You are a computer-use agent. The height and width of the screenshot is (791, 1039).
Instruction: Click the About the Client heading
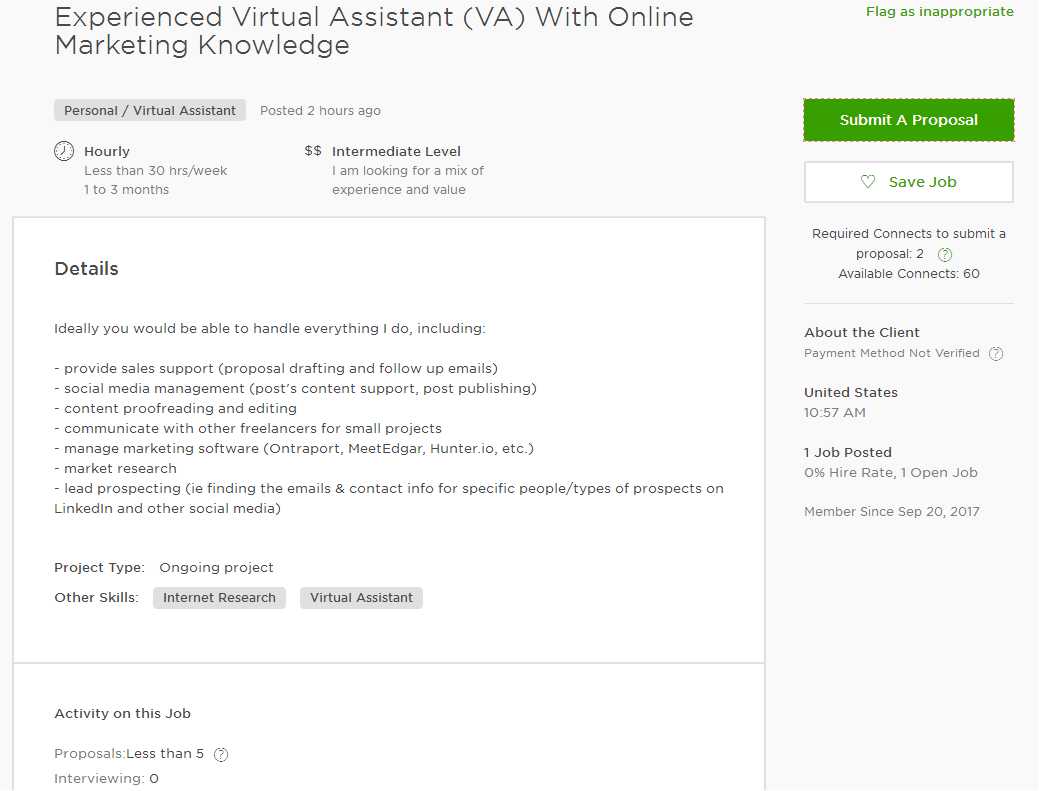click(861, 333)
